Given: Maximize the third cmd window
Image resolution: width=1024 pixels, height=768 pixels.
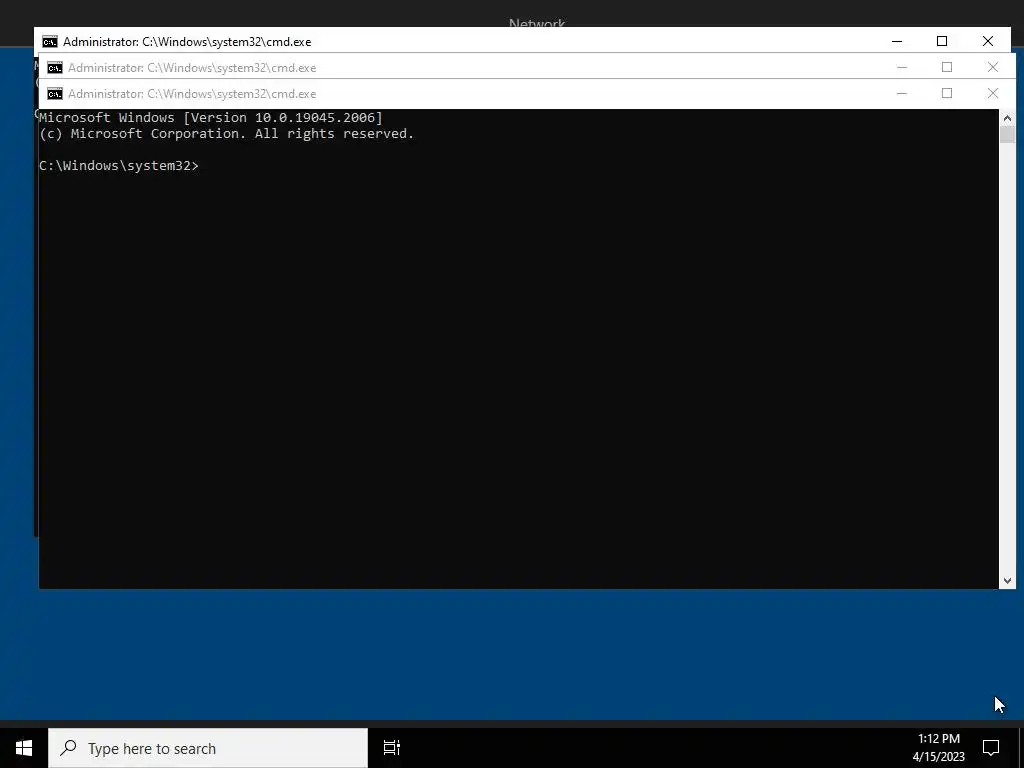Looking at the screenshot, I should point(947,93).
